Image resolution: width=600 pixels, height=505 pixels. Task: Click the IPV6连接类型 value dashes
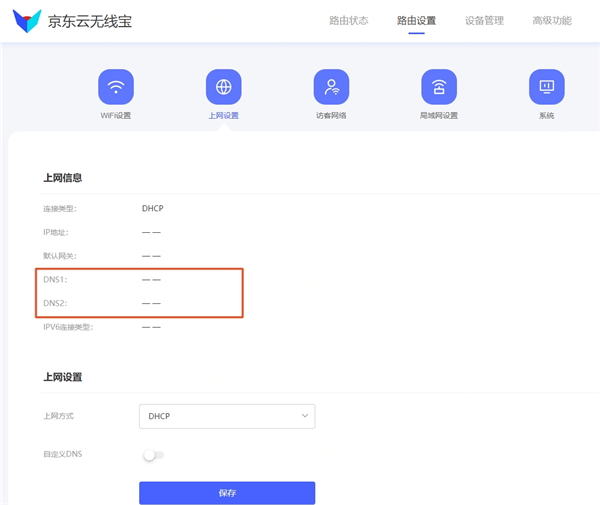(151, 327)
